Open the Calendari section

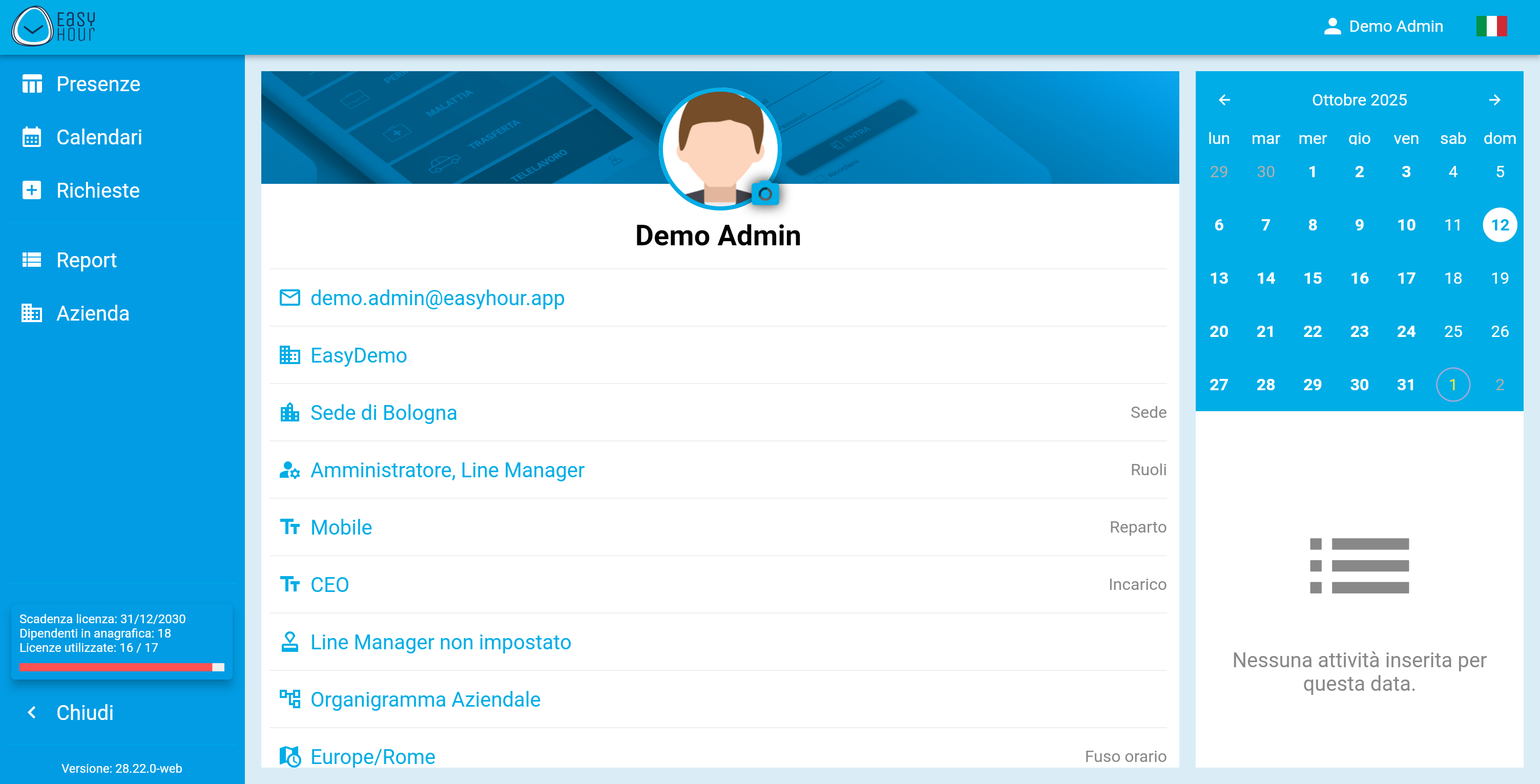pyautogui.click(x=99, y=137)
